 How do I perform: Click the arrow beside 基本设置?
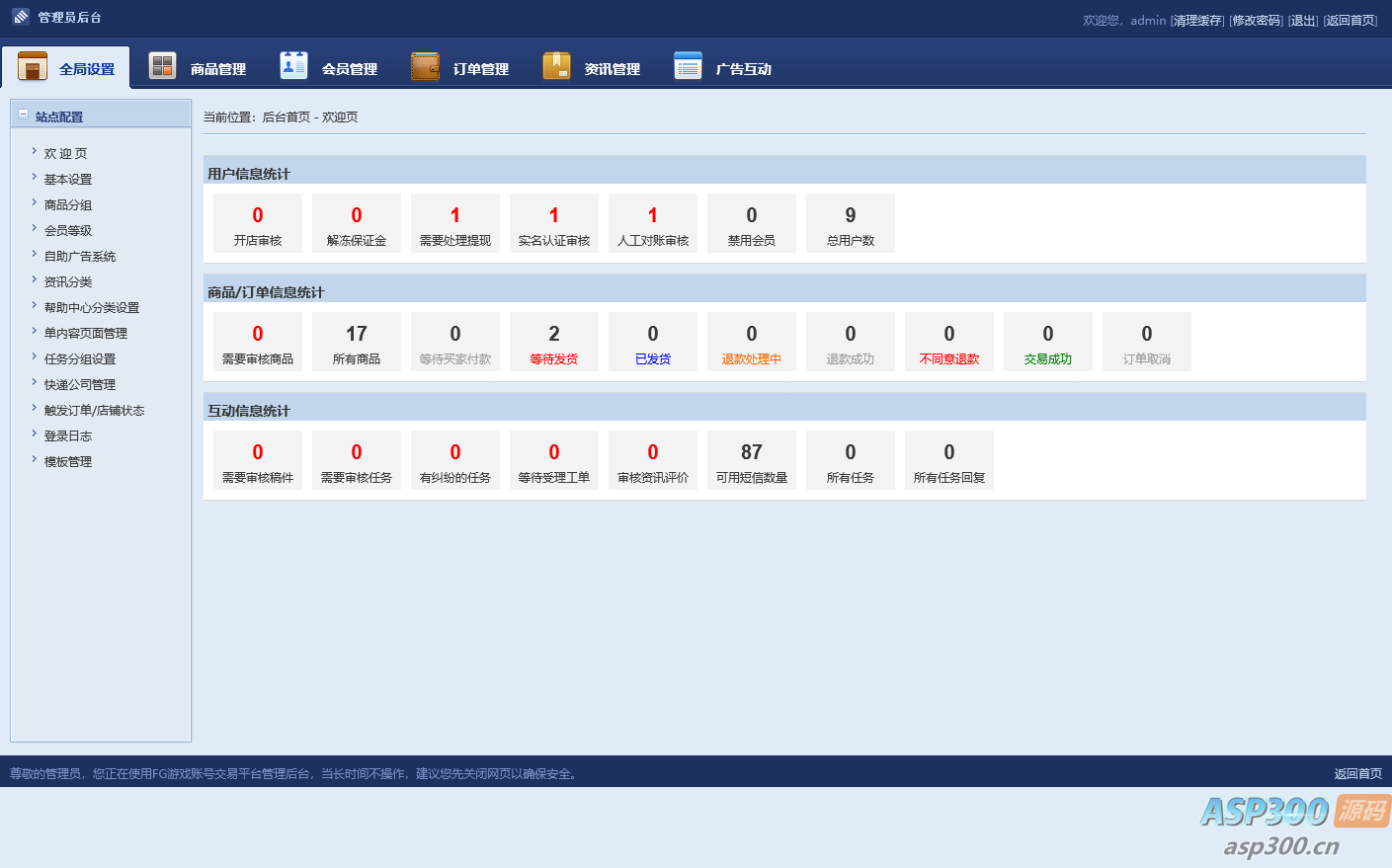pos(34,177)
